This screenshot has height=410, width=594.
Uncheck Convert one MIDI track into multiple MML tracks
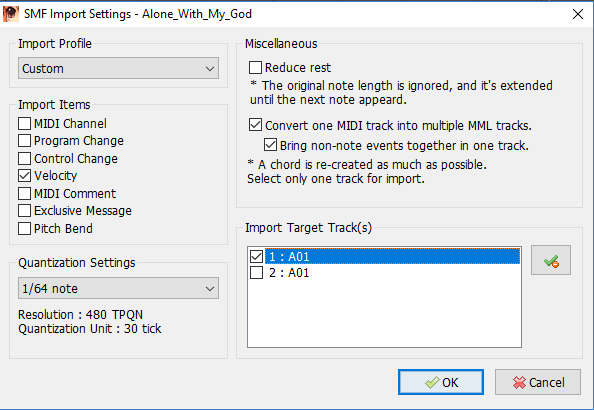click(x=255, y=125)
